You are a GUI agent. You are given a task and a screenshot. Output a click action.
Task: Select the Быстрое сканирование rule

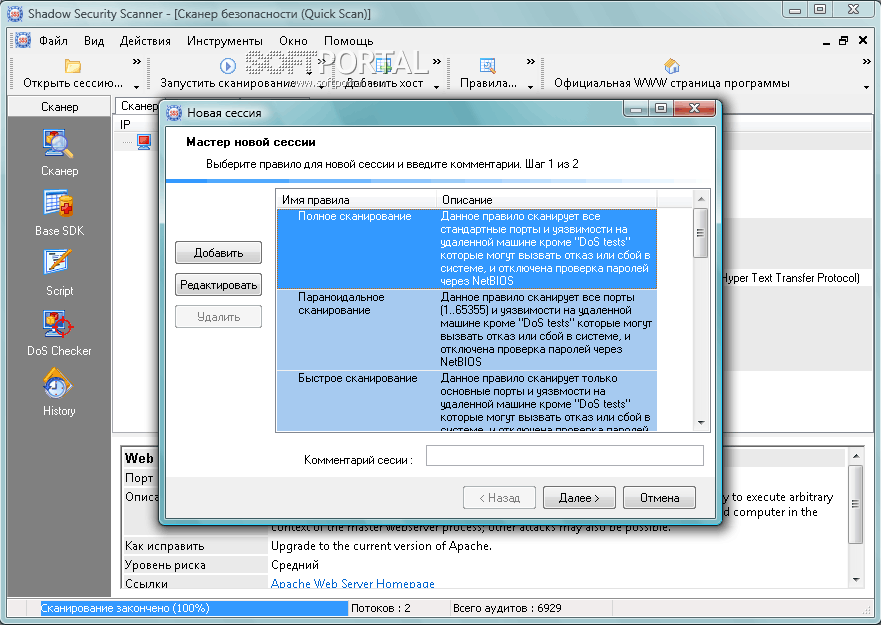[466, 401]
